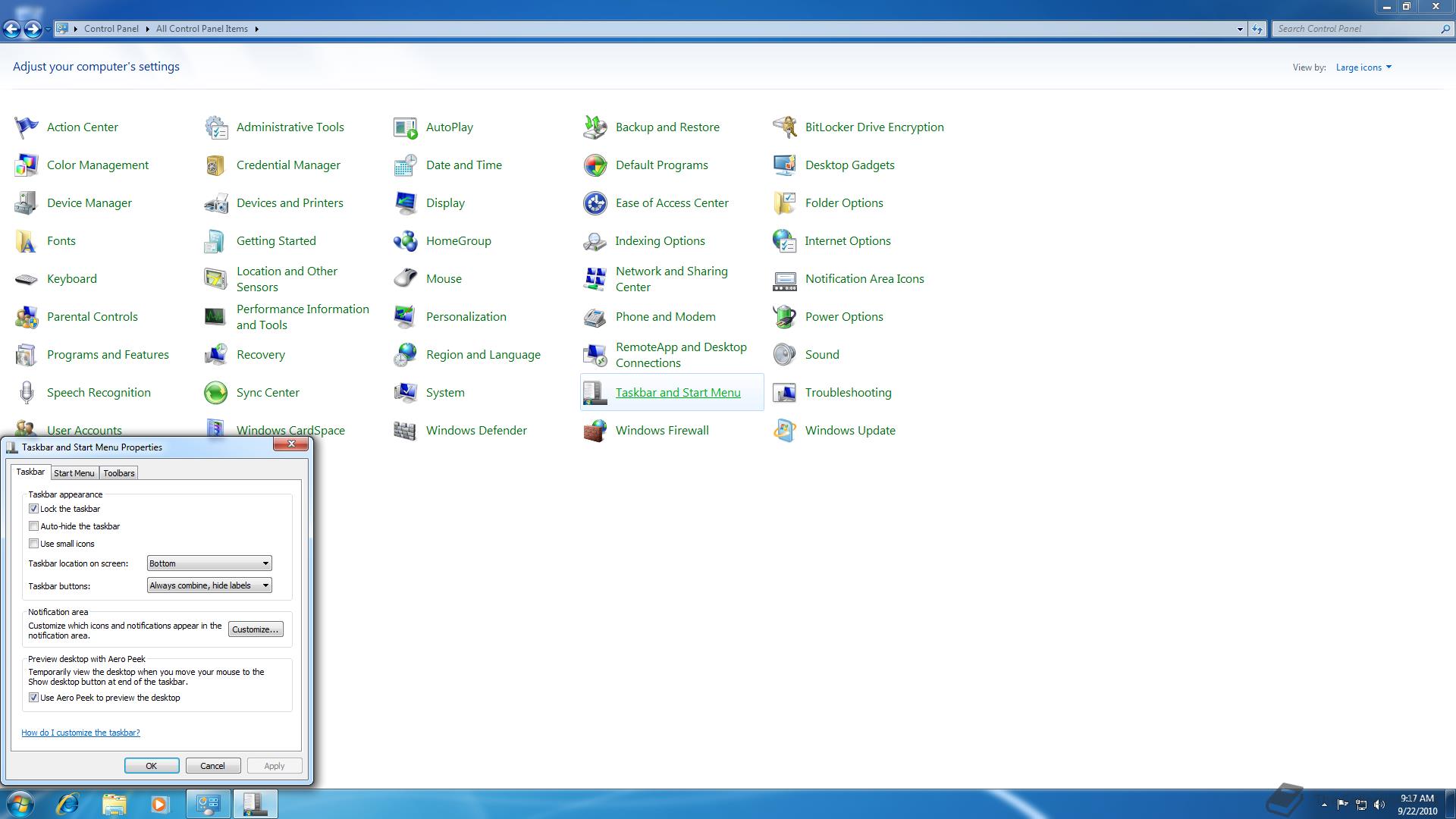The width and height of the screenshot is (1456, 819).
Task: Uncheck Lock the taskbar checkbox
Action: point(33,509)
